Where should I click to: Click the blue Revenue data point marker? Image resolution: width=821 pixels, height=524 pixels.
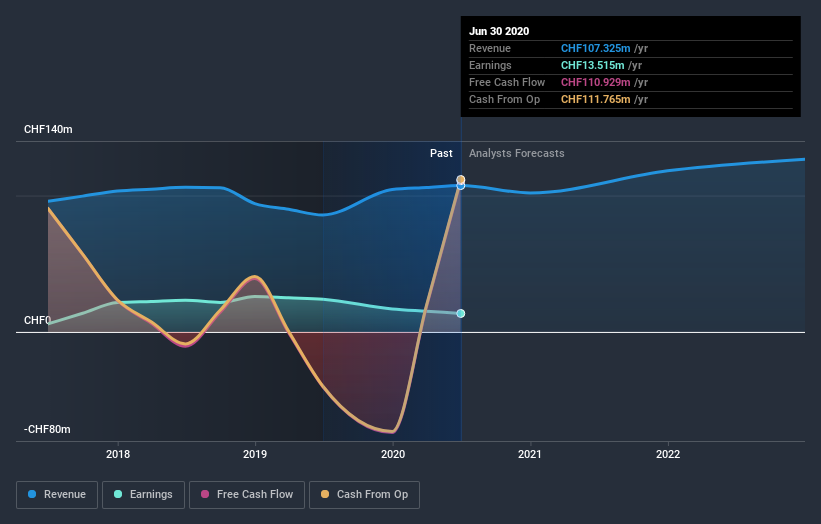click(461, 186)
